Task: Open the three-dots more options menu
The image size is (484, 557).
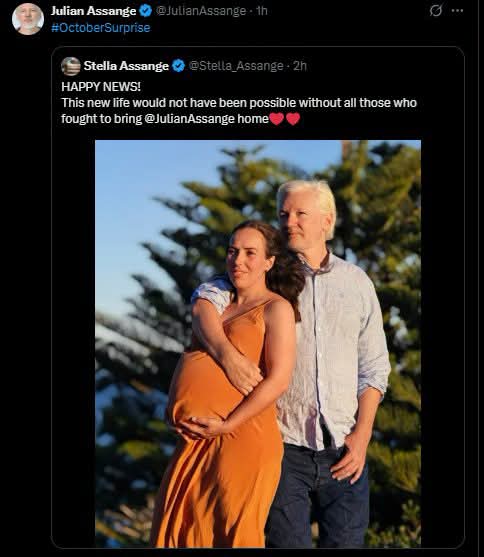Action: tap(457, 11)
